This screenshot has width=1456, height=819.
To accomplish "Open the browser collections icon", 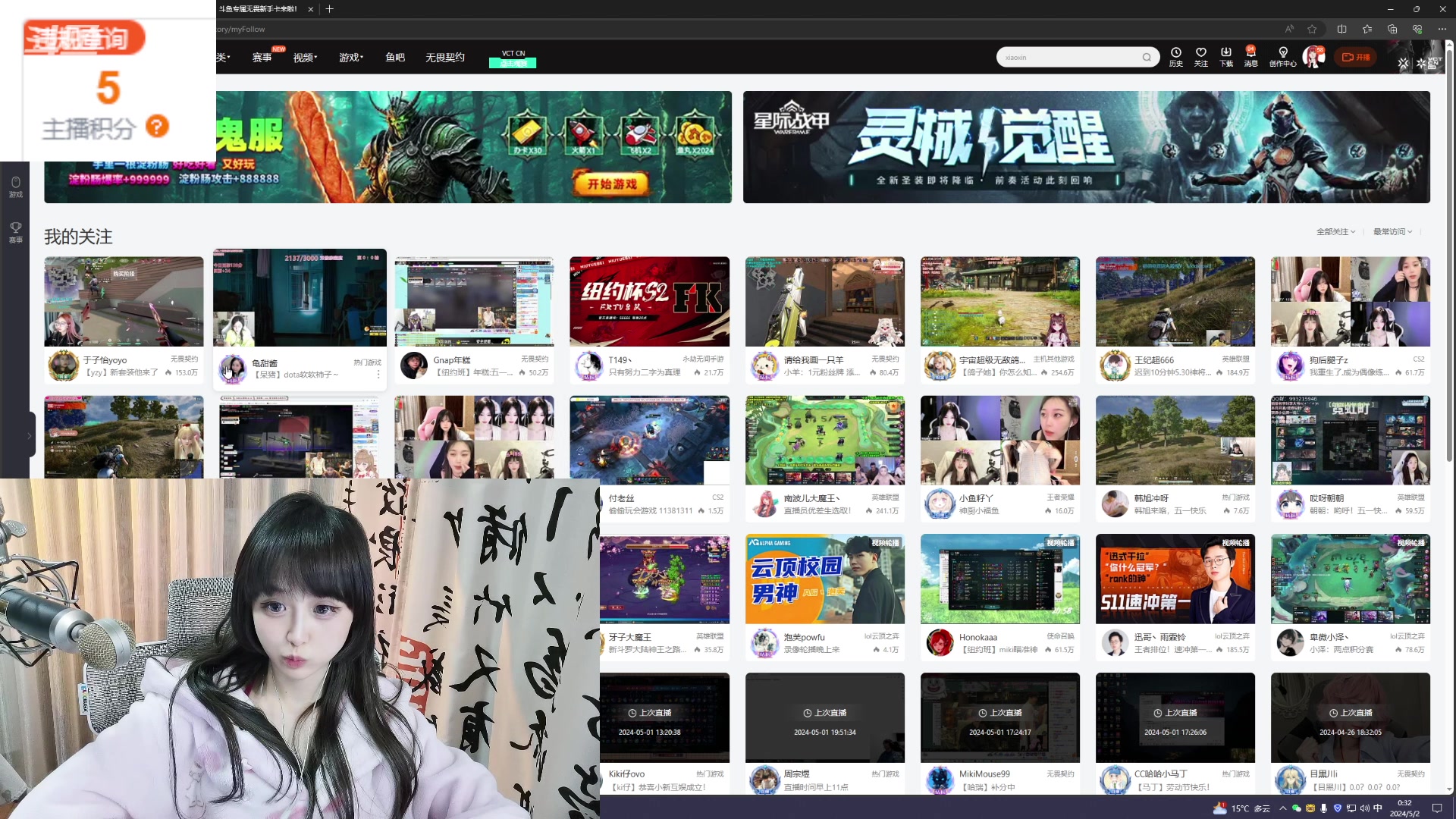I will pos(1392,29).
